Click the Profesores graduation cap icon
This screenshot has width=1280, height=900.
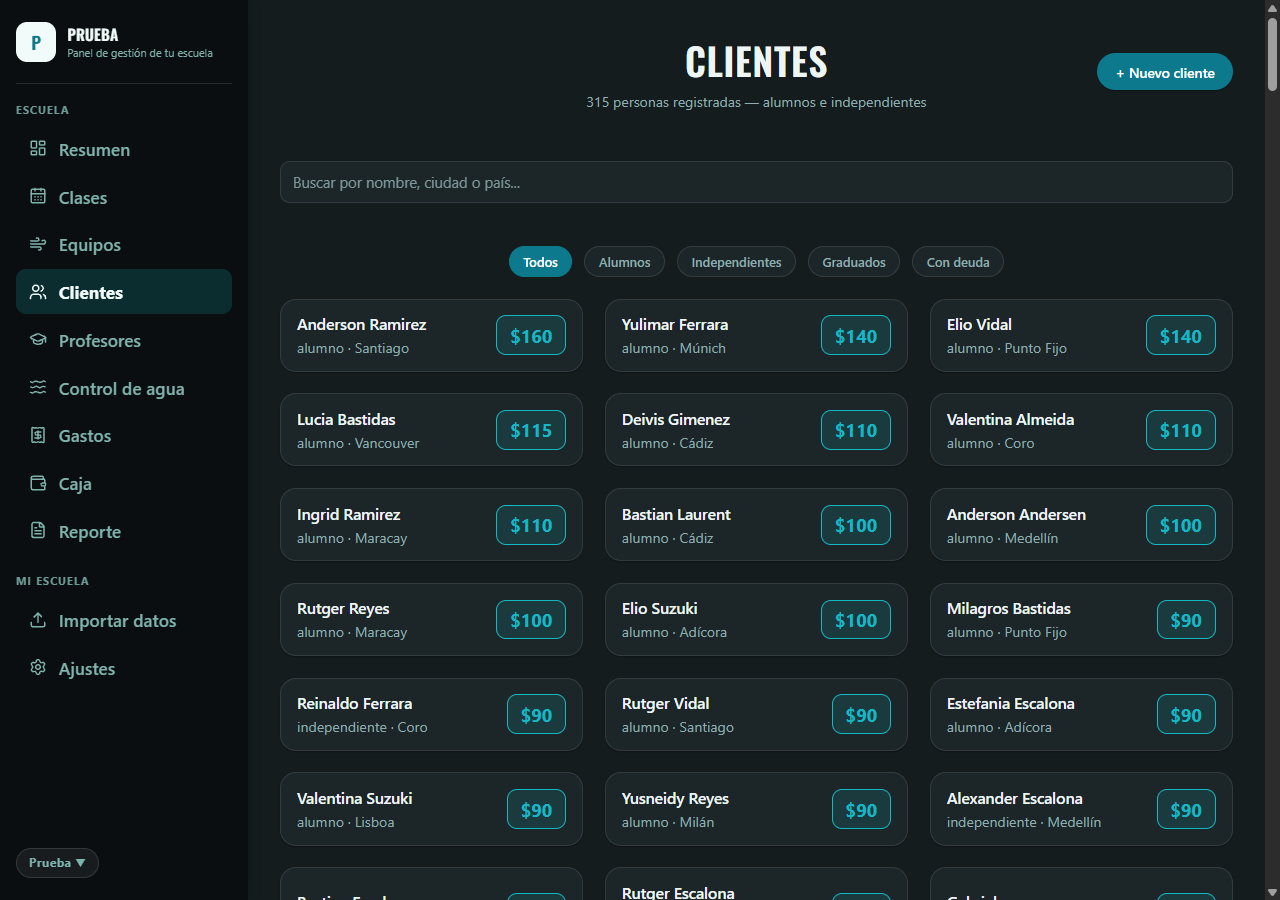[38, 340]
